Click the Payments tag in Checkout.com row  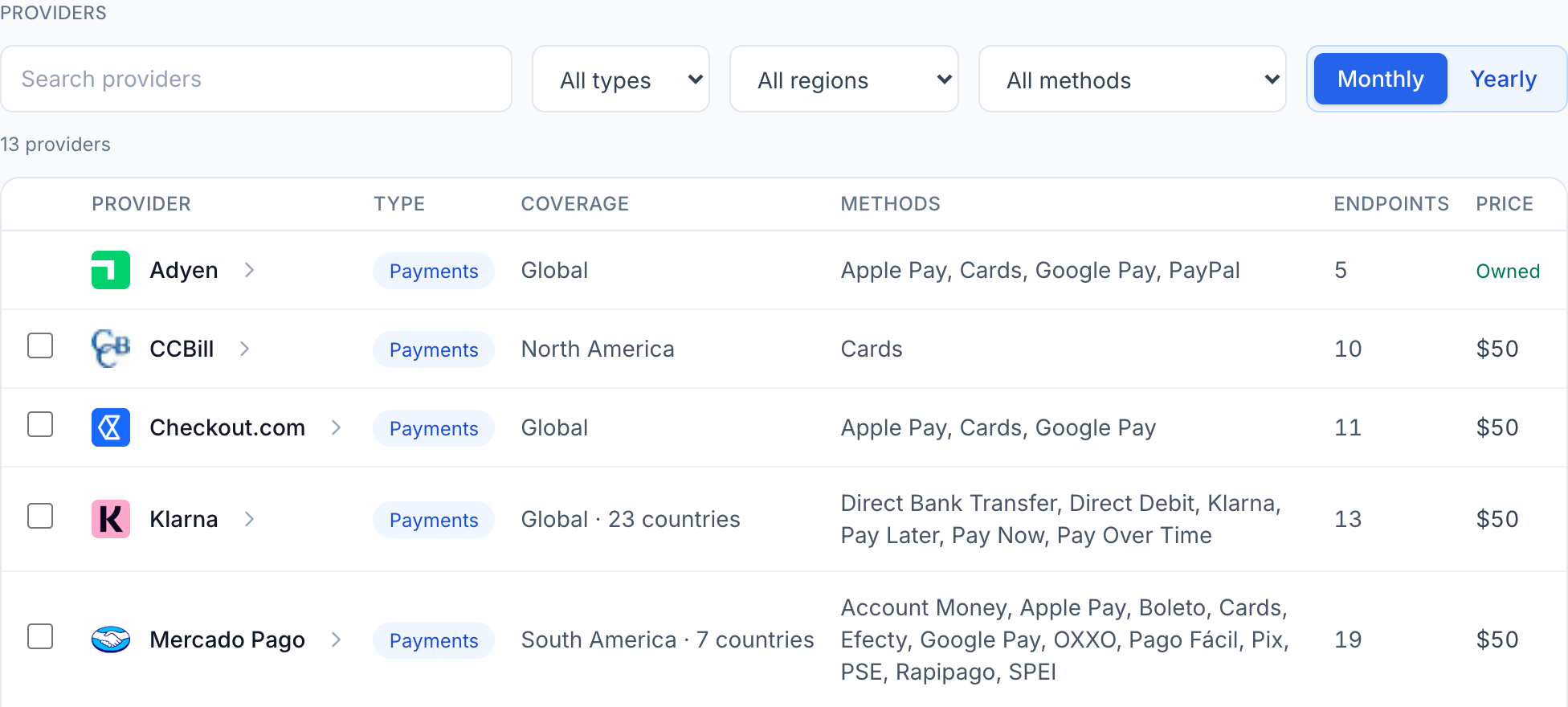pos(434,428)
